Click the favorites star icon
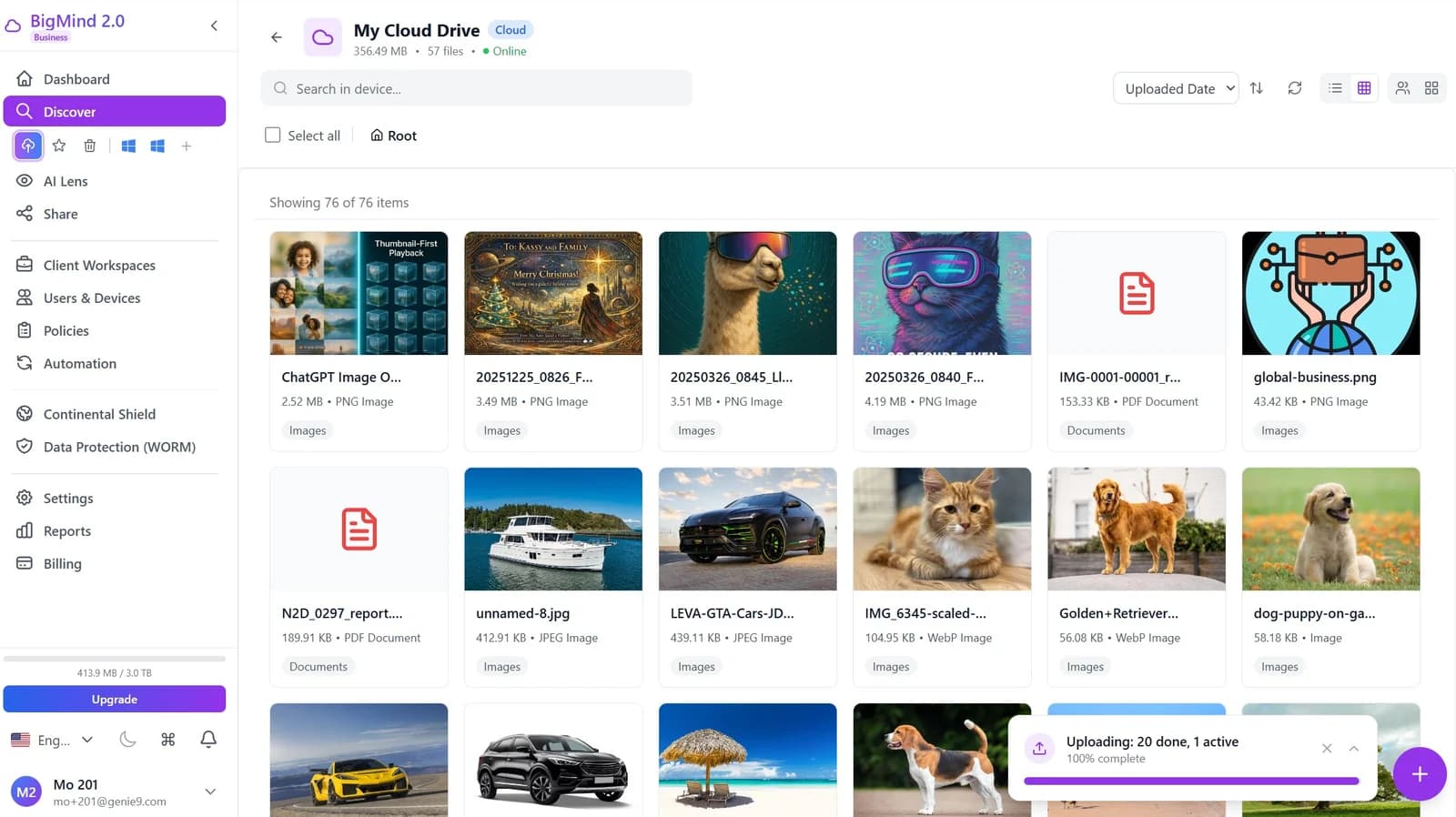Image resolution: width=1456 pixels, height=817 pixels. [59, 146]
